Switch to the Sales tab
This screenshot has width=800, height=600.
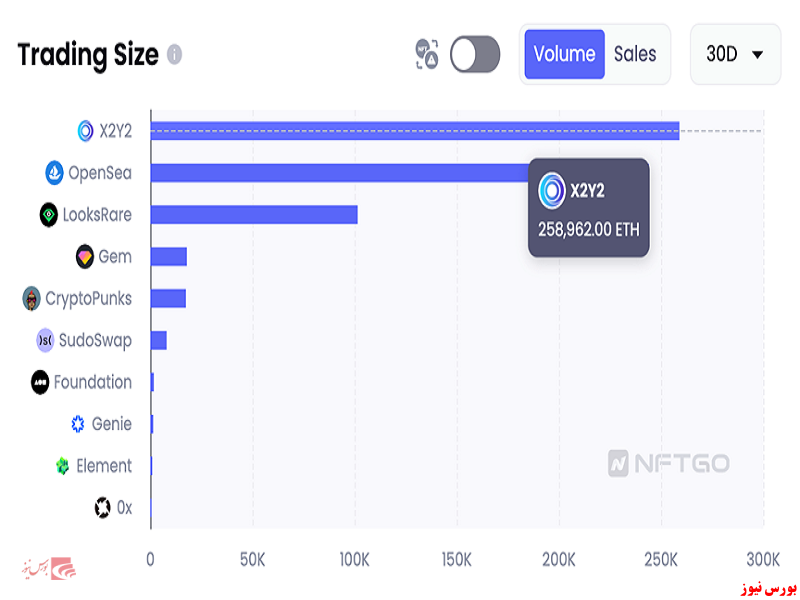(635, 54)
